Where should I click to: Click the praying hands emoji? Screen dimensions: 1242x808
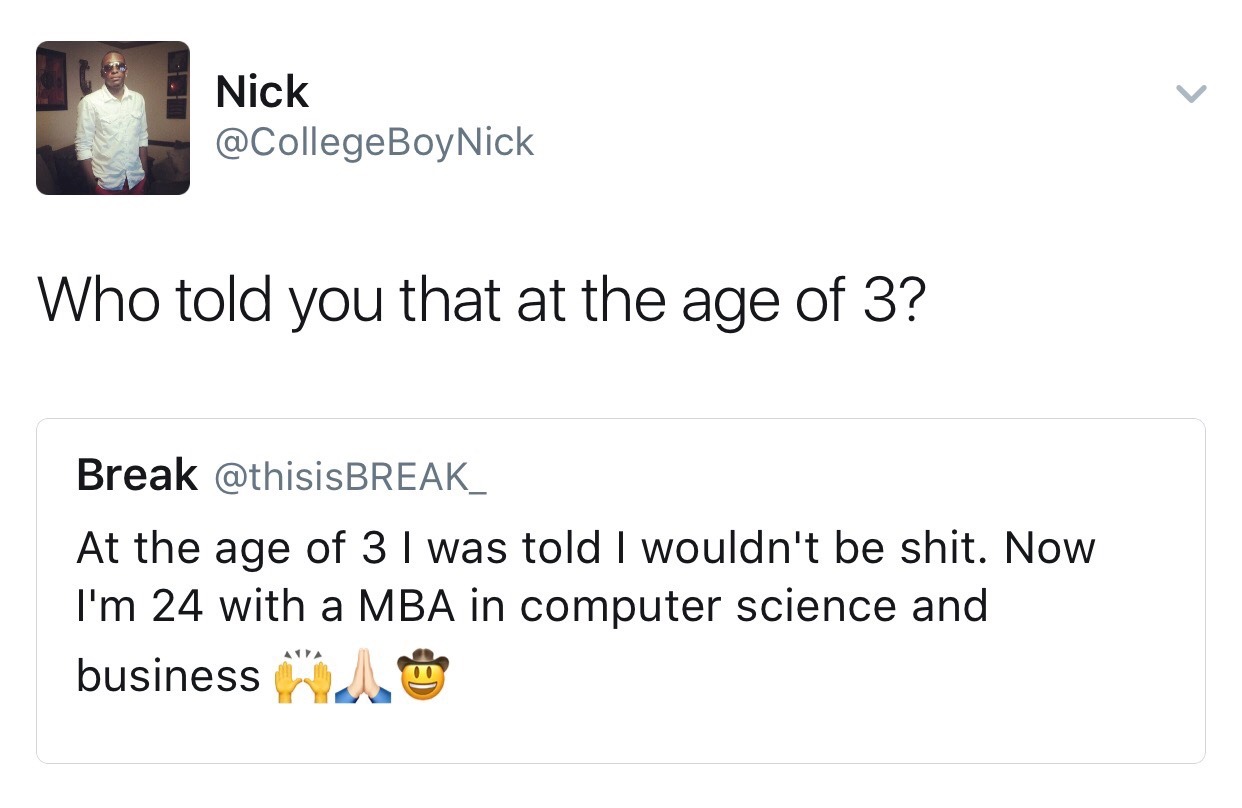pyautogui.click(x=364, y=677)
